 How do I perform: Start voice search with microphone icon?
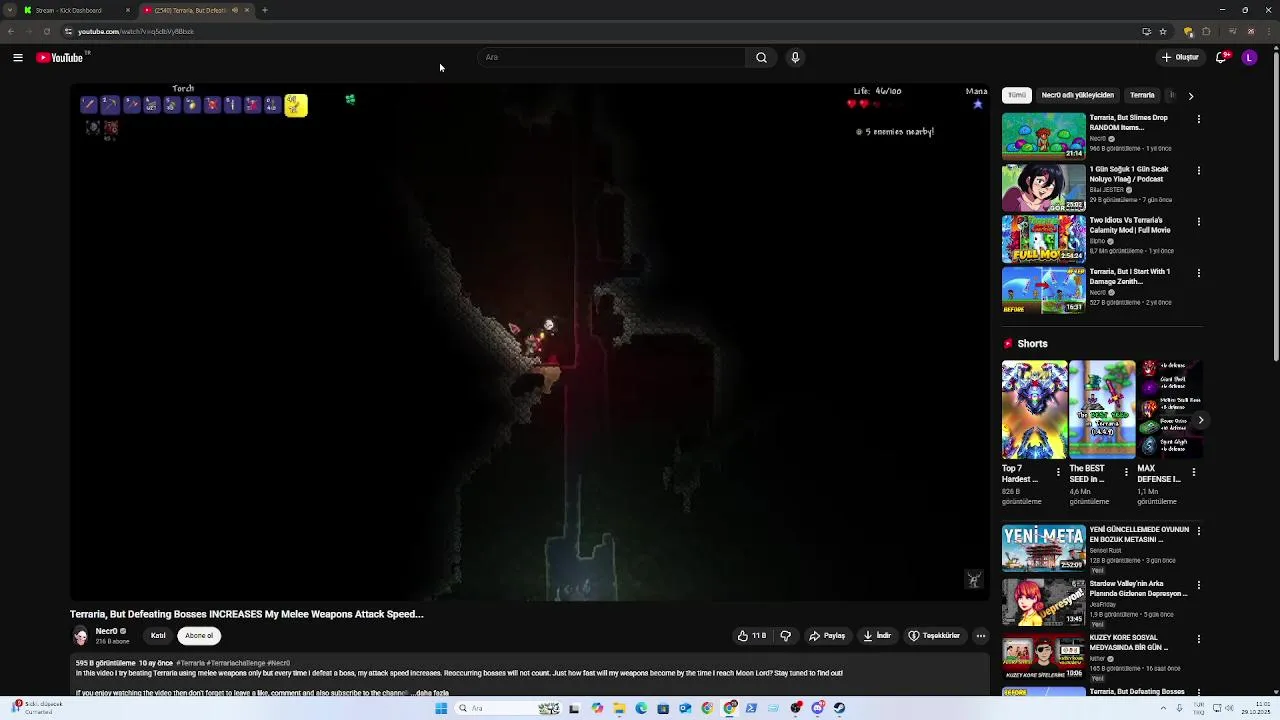click(795, 58)
